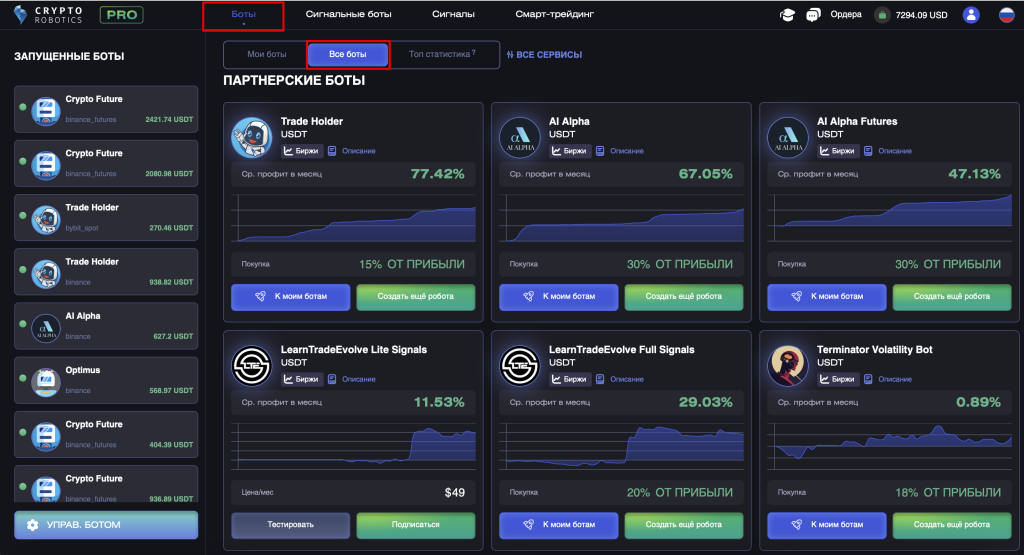Click the AI Alpha Futures card logo
The width and height of the screenshot is (1024, 555).
(788, 138)
